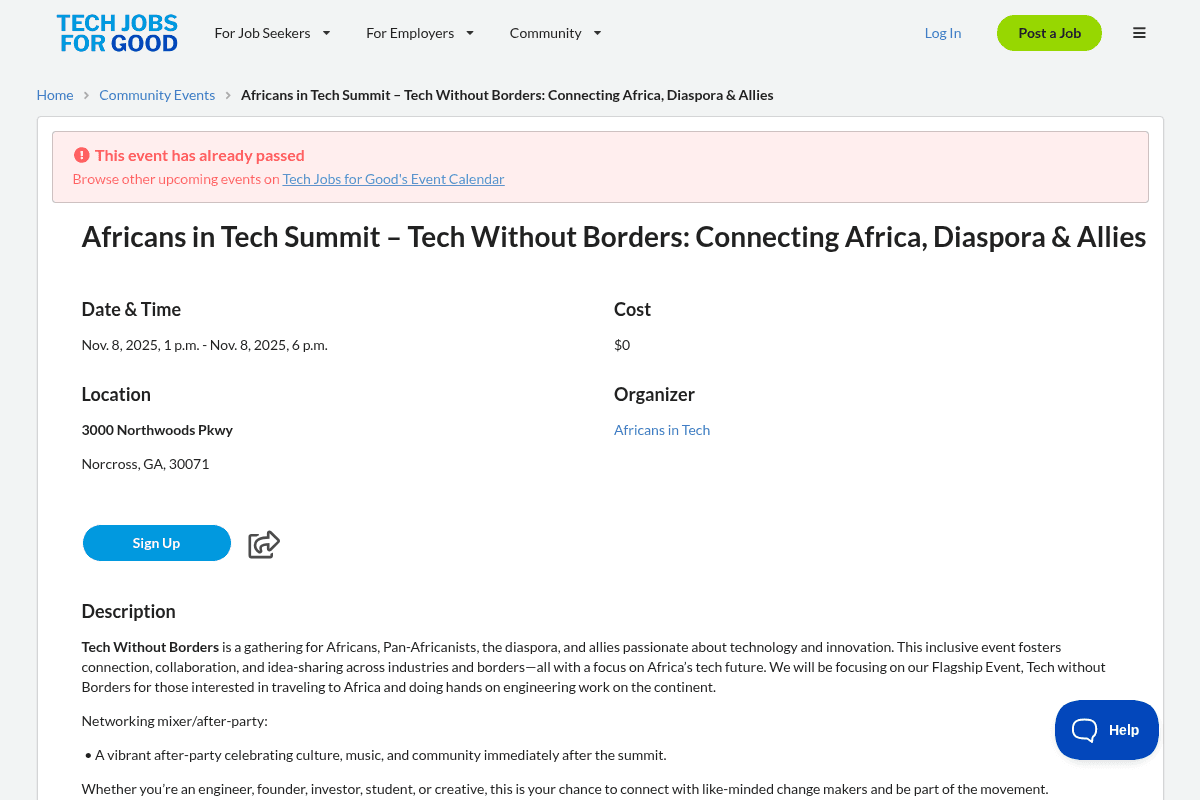Click the Cost heading
The height and width of the screenshot is (800, 1200).
click(632, 309)
